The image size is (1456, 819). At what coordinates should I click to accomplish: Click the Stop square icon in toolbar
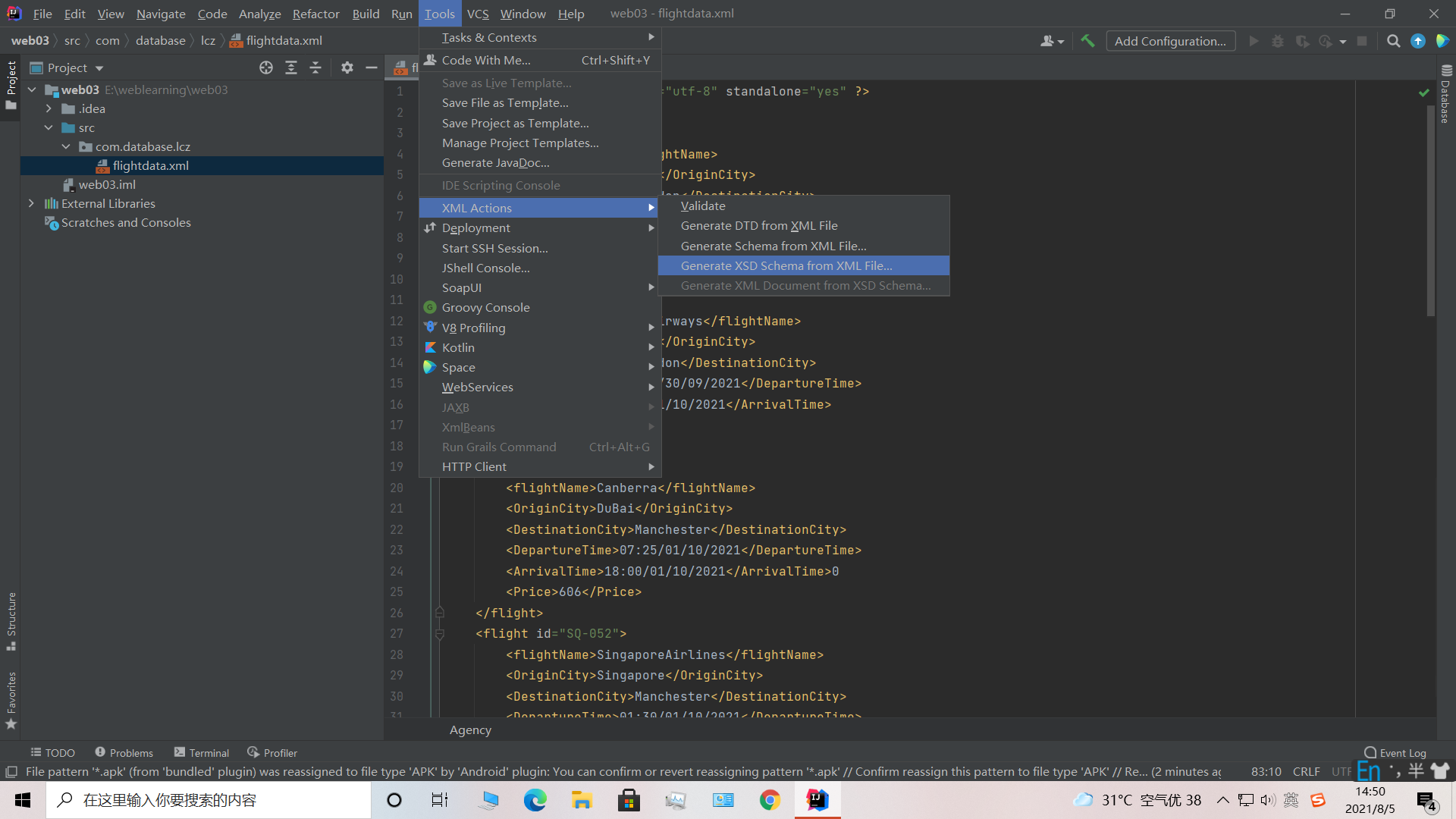[1362, 41]
